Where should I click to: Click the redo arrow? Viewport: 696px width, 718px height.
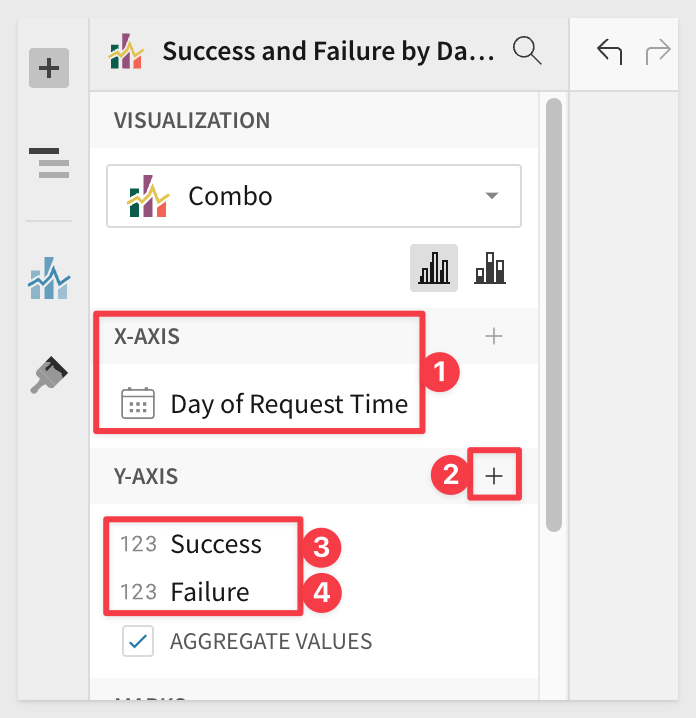pos(658,51)
